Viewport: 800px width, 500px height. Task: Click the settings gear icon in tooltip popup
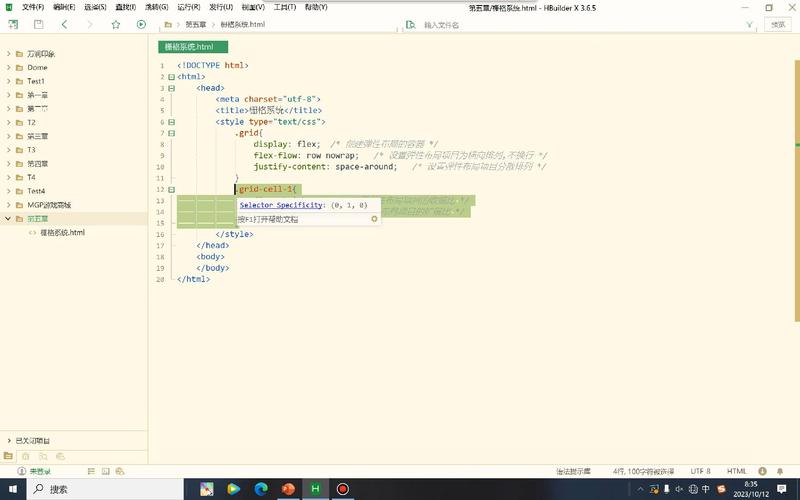374,219
